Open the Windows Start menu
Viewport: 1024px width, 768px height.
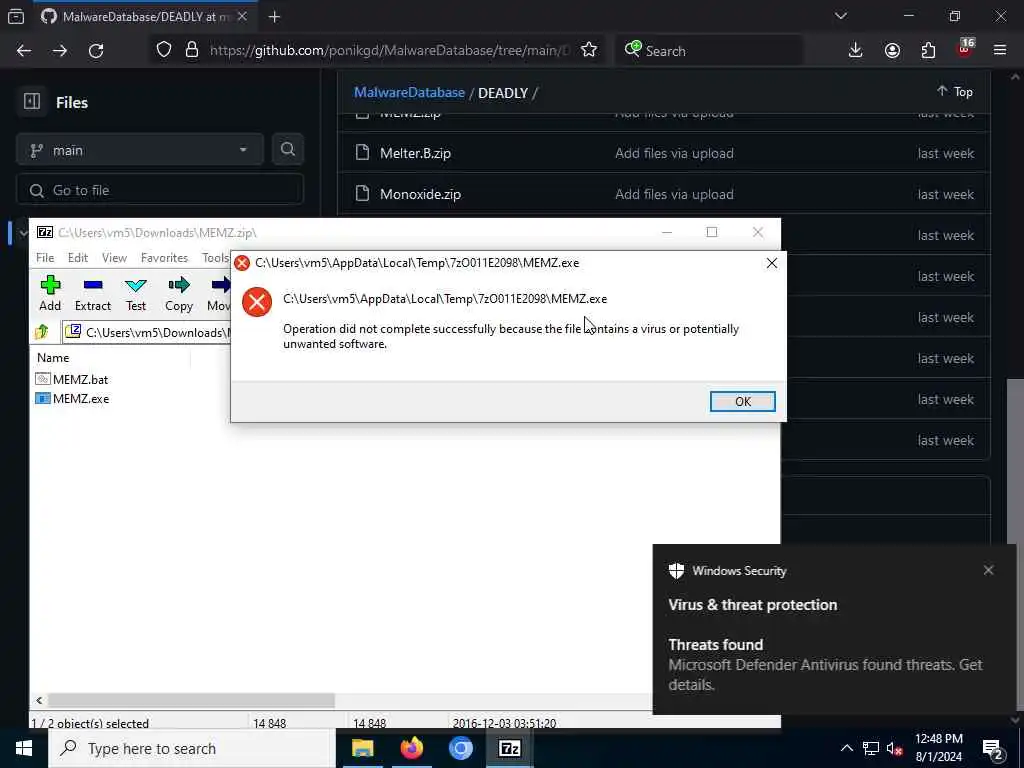point(24,748)
